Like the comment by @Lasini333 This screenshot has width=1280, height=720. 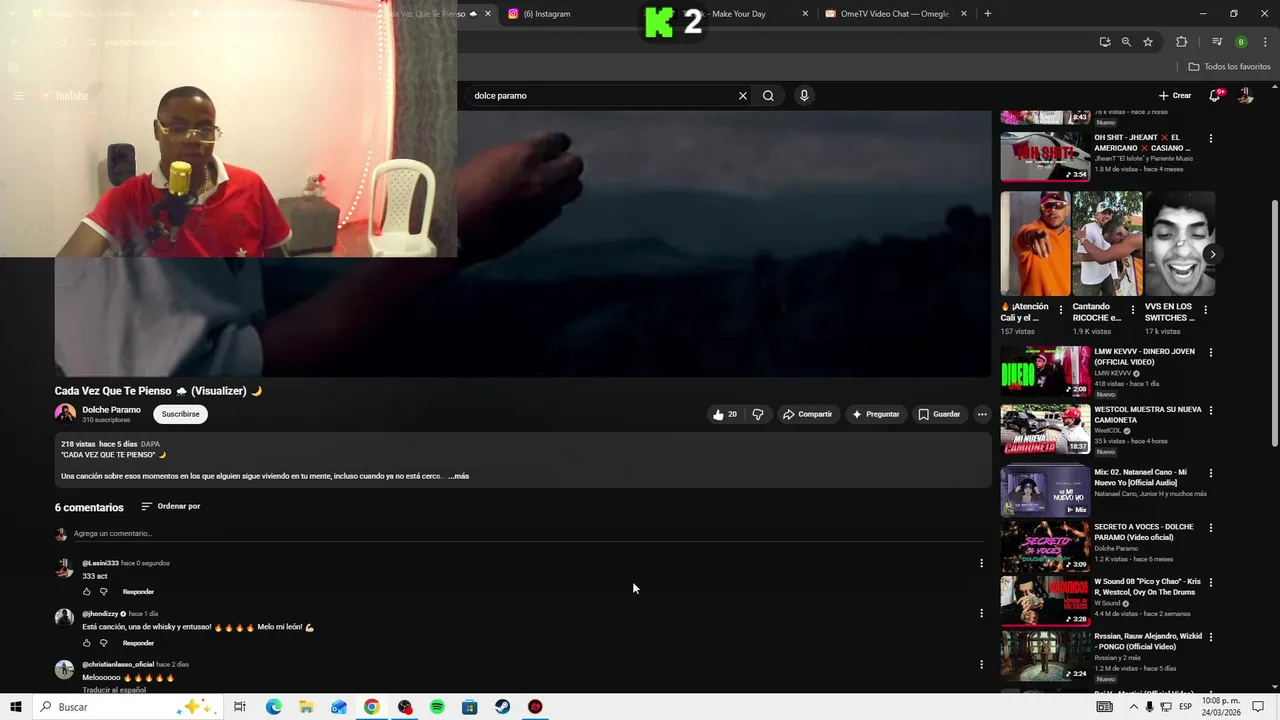86,592
